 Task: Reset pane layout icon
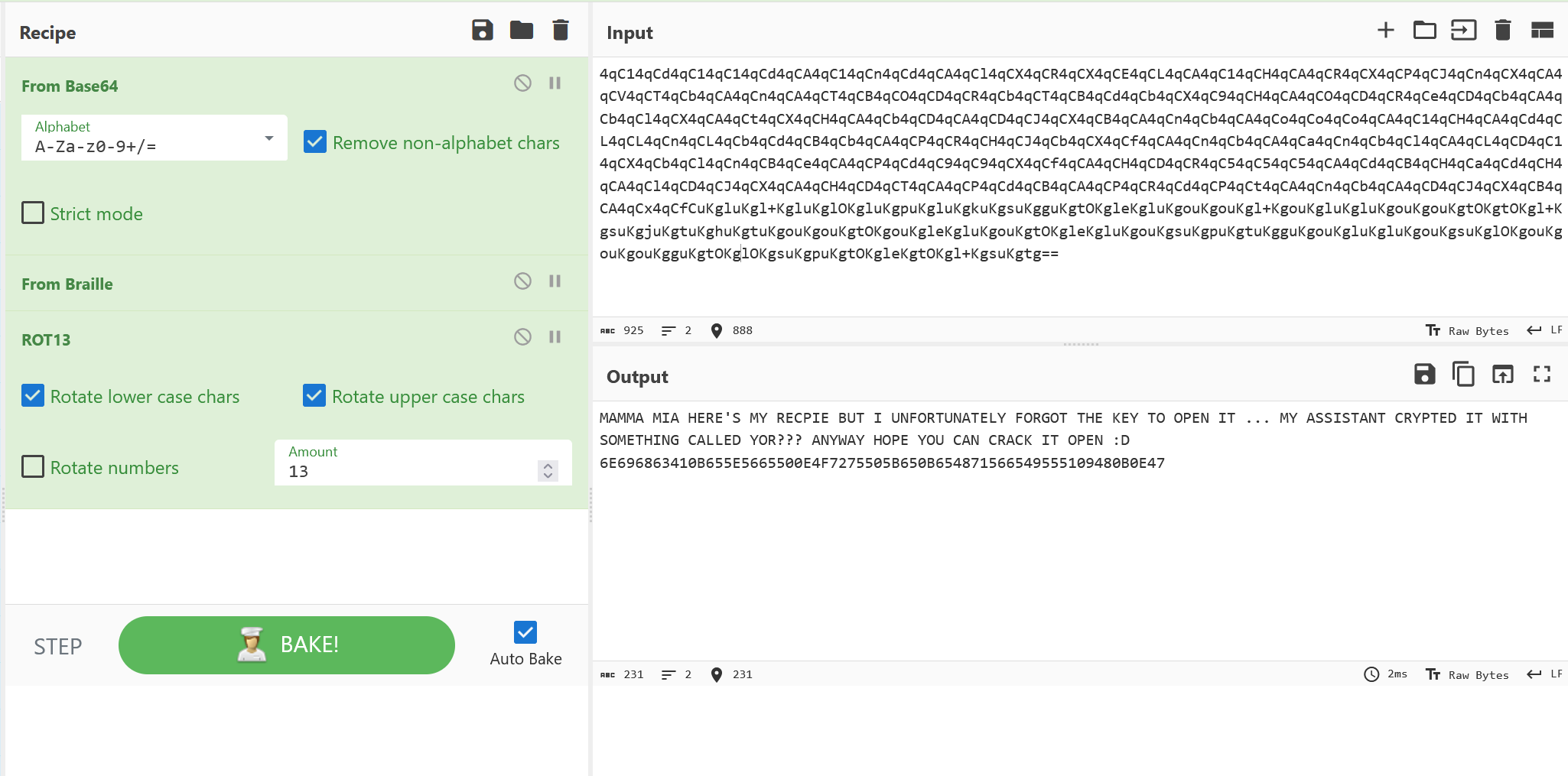(x=1542, y=30)
